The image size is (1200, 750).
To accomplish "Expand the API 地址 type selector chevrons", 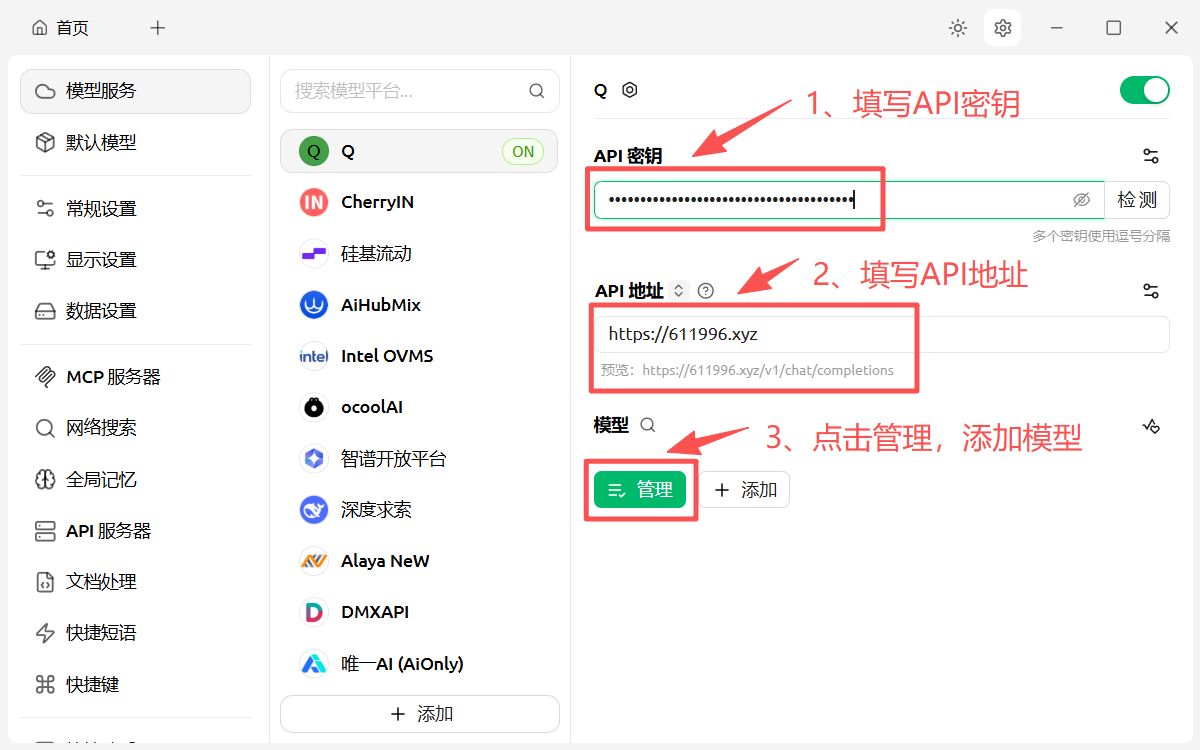I will 678,291.
